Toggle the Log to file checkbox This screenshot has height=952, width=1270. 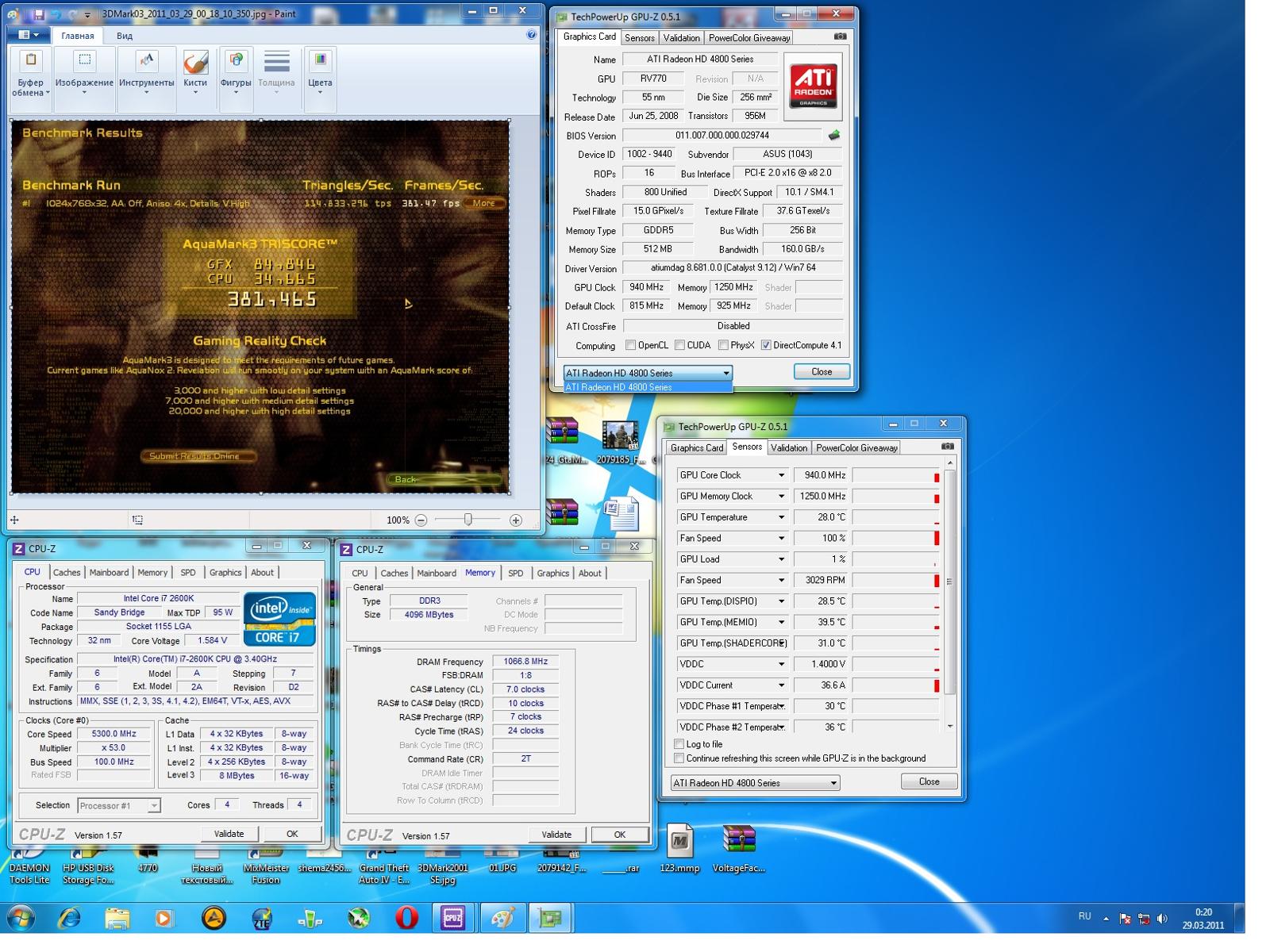click(679, 744)
